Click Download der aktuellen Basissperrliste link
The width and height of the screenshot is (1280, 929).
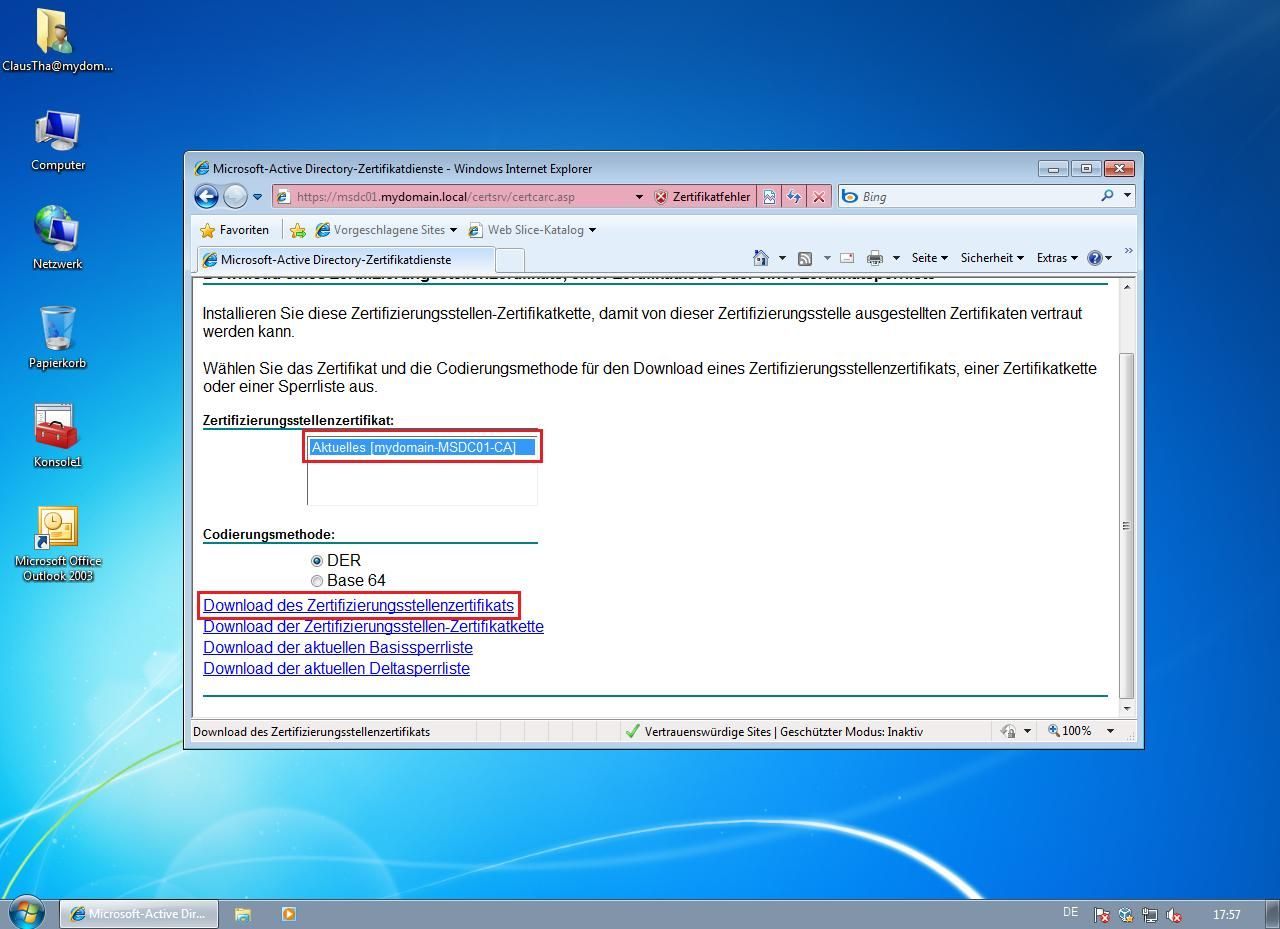coord(338,647)
